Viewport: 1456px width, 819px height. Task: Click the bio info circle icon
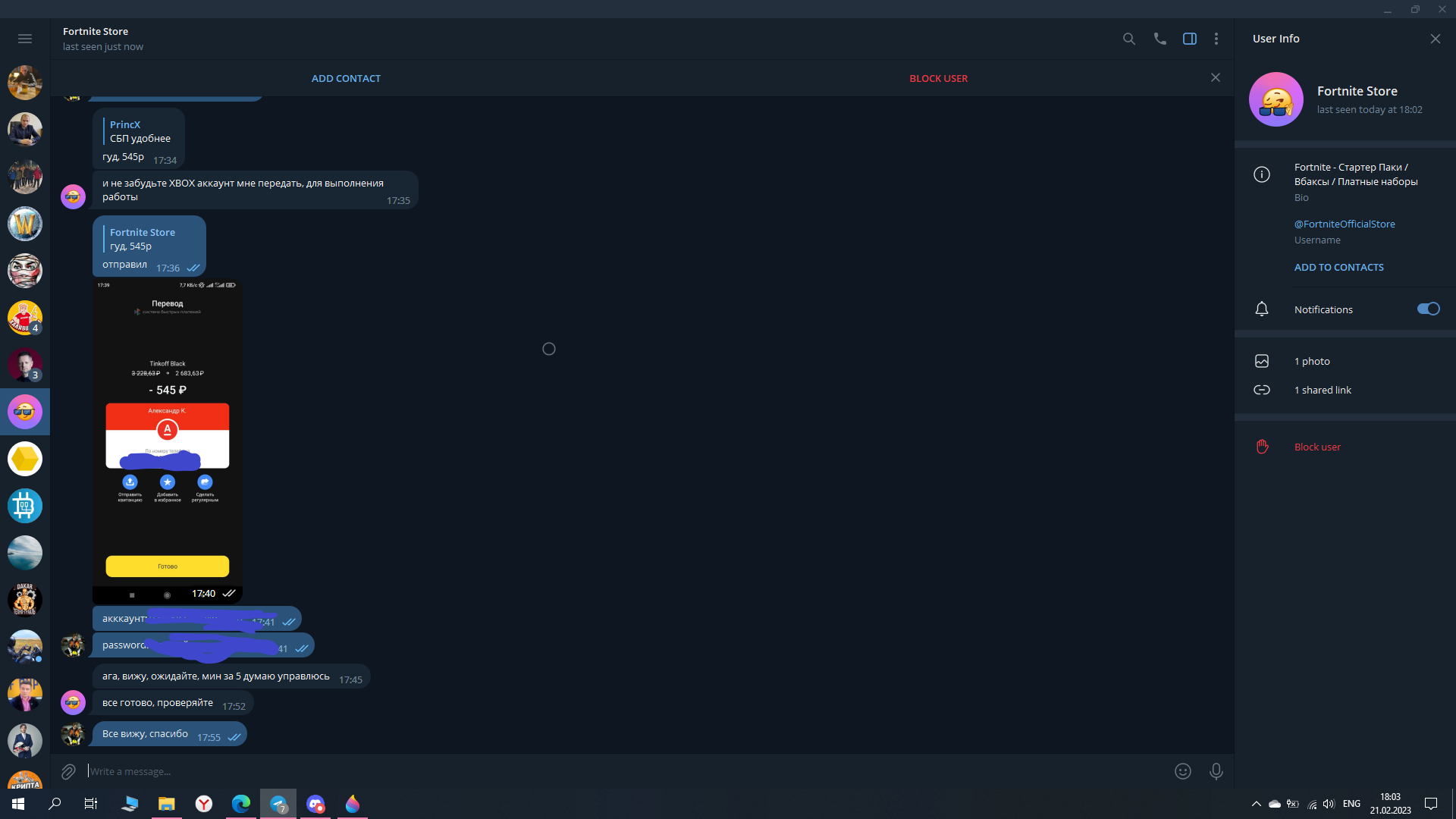point(1262,174)
